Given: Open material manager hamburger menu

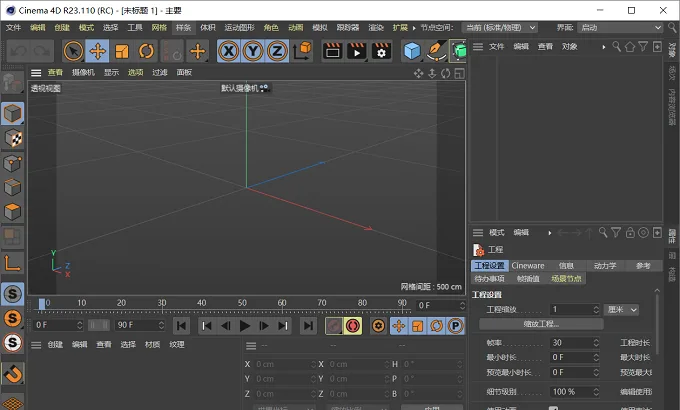Looking at the screenshot, I should [36, 345].
